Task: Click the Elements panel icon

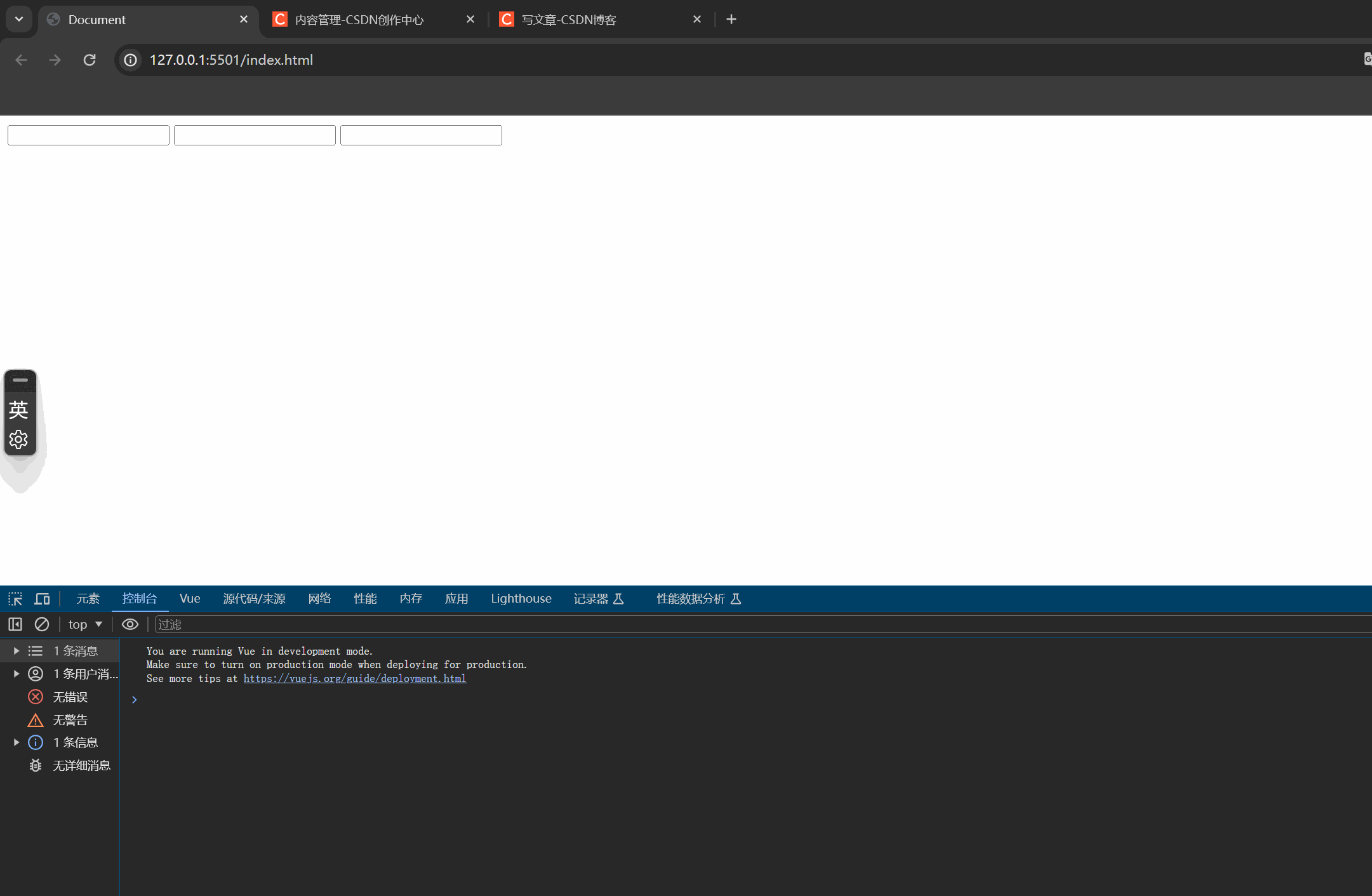Action: pos(87,599)
